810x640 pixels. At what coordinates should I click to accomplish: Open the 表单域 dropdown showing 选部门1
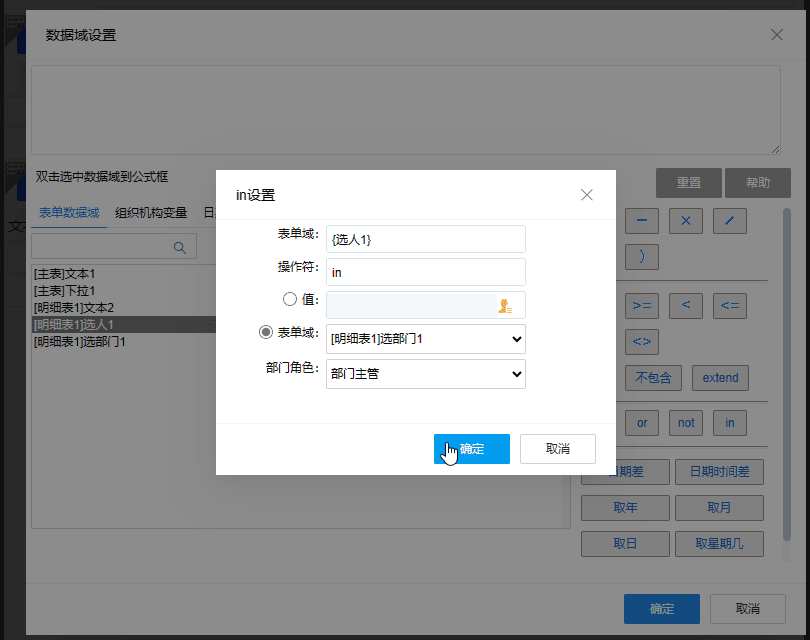pos(426,339)
